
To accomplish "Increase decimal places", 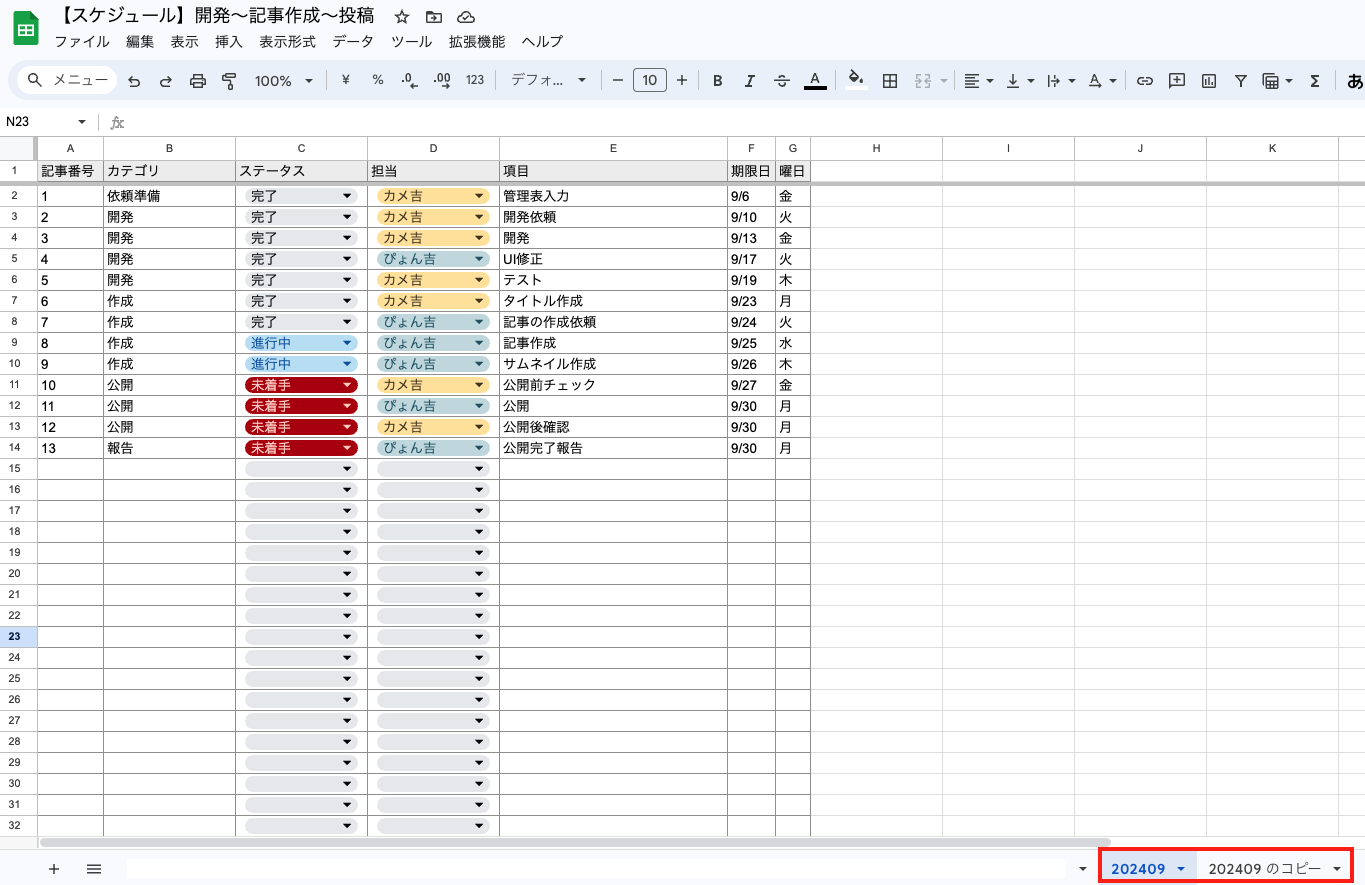I will (442, 80).
